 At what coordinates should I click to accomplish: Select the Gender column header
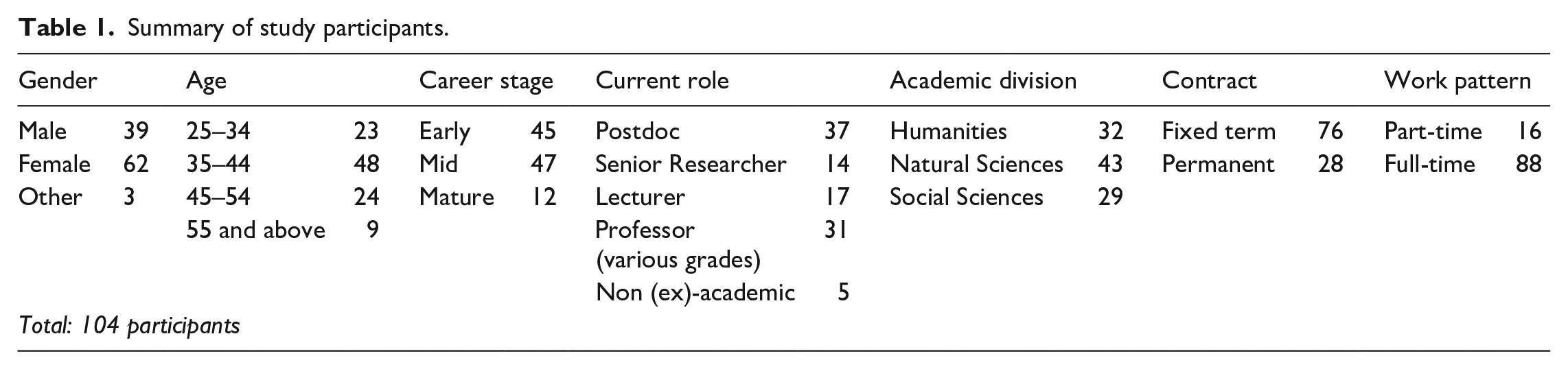[x=58, y=81]
